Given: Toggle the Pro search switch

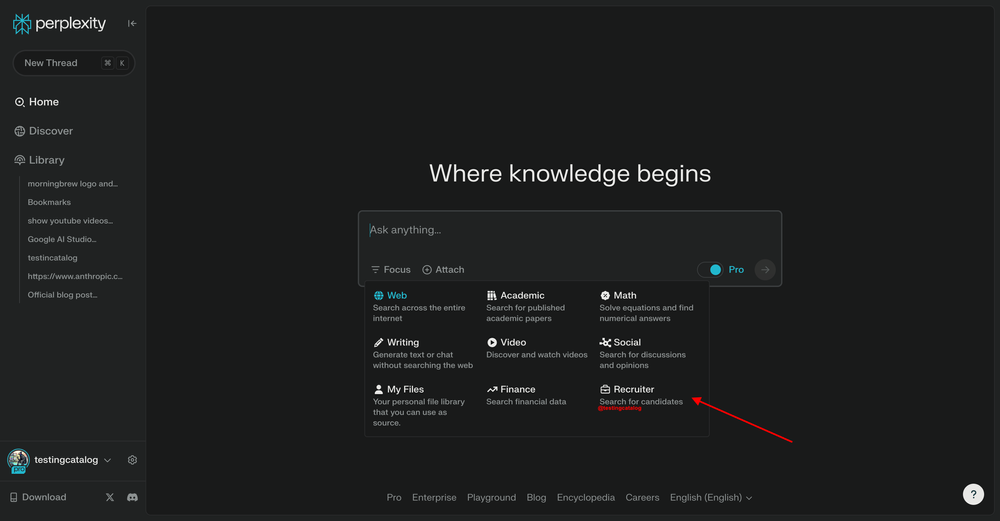Looking at the screenshot, I should [x=710, y=270].
